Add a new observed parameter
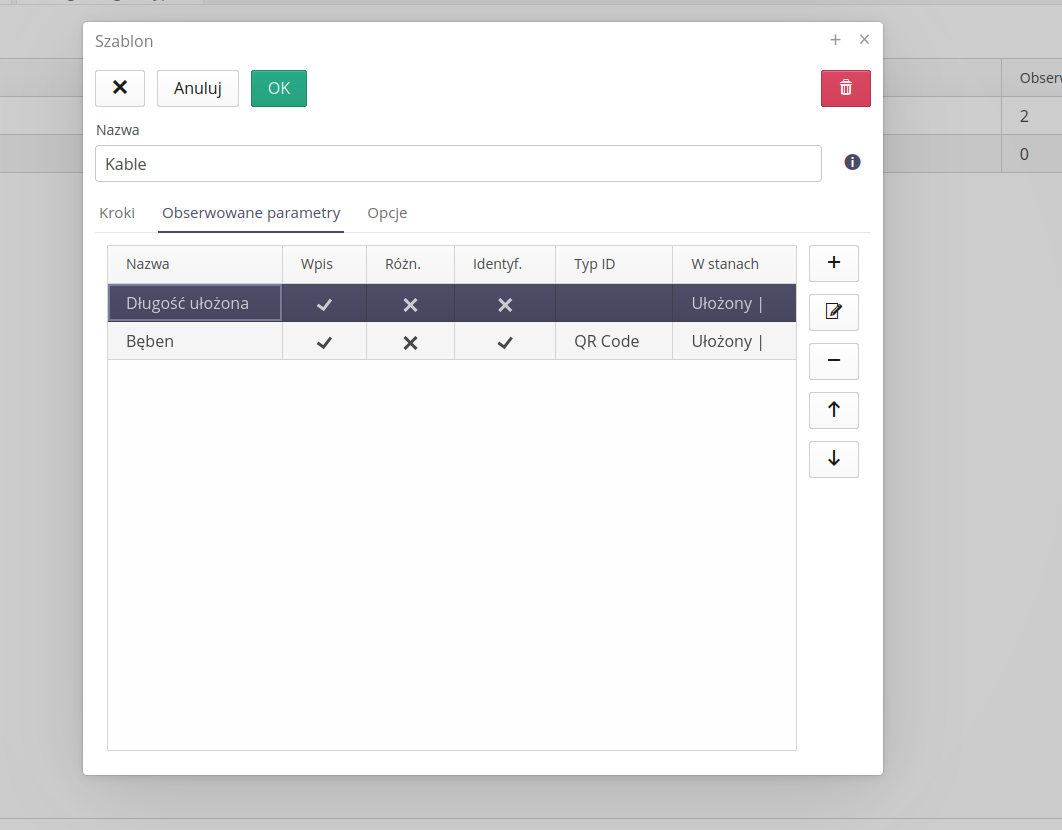1062x830 pixels. 833,263
